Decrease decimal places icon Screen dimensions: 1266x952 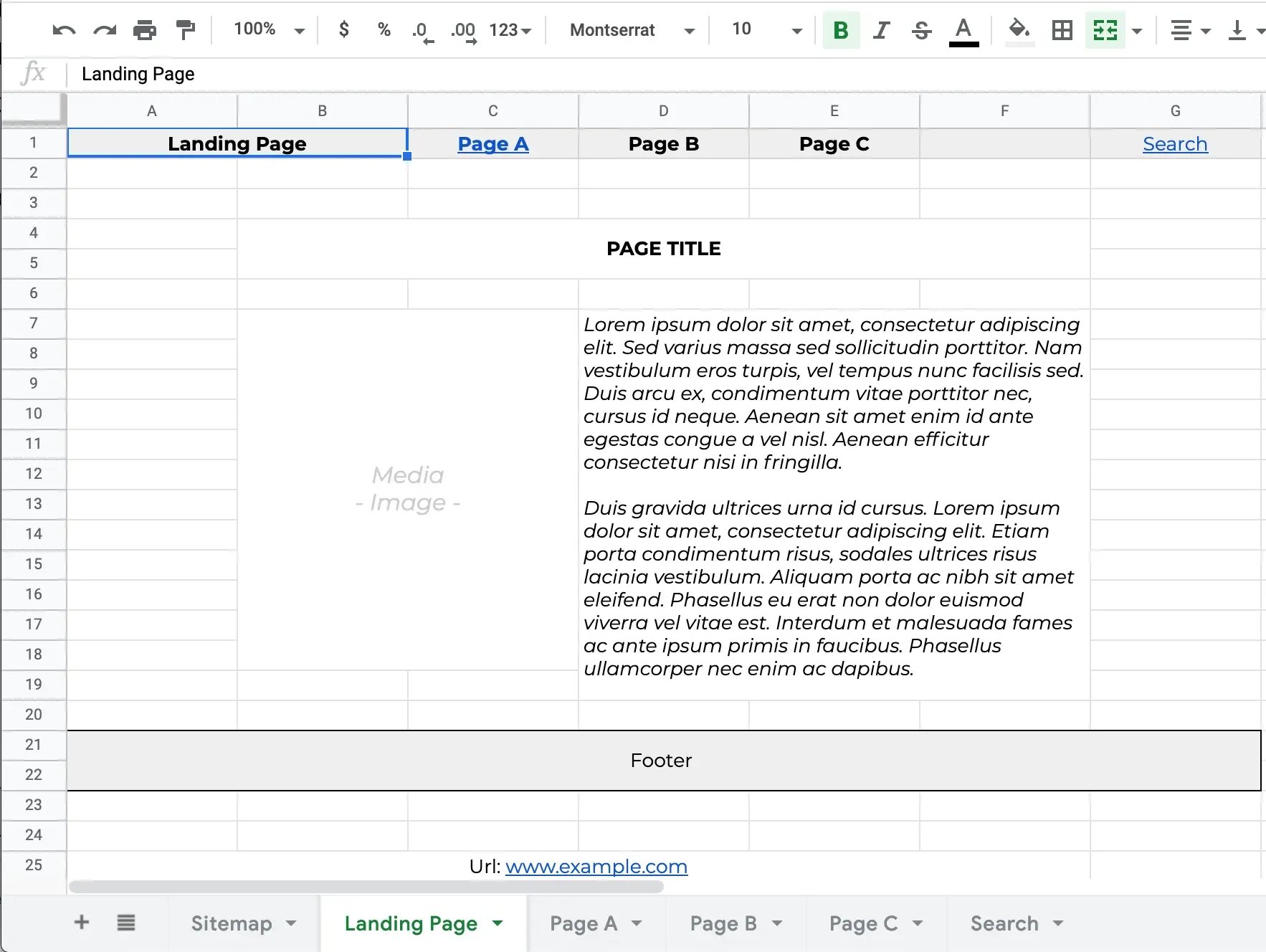coord(423,31)
